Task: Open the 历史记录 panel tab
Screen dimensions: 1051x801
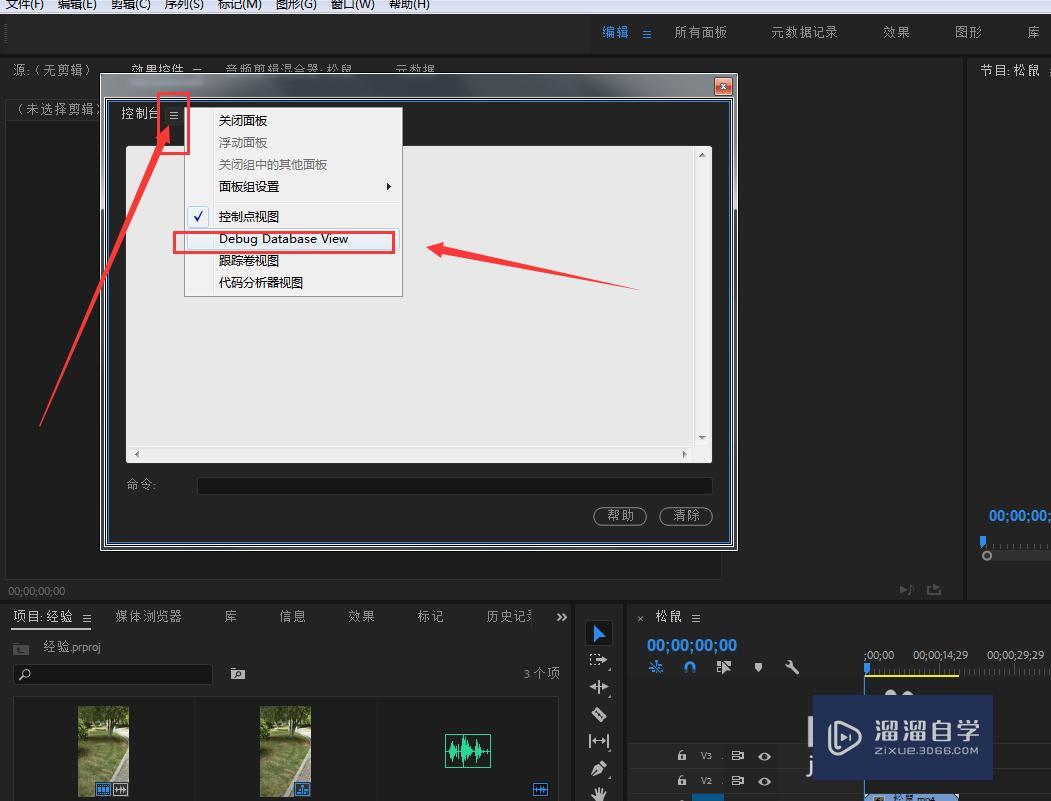Action: [x=509, y=616]
